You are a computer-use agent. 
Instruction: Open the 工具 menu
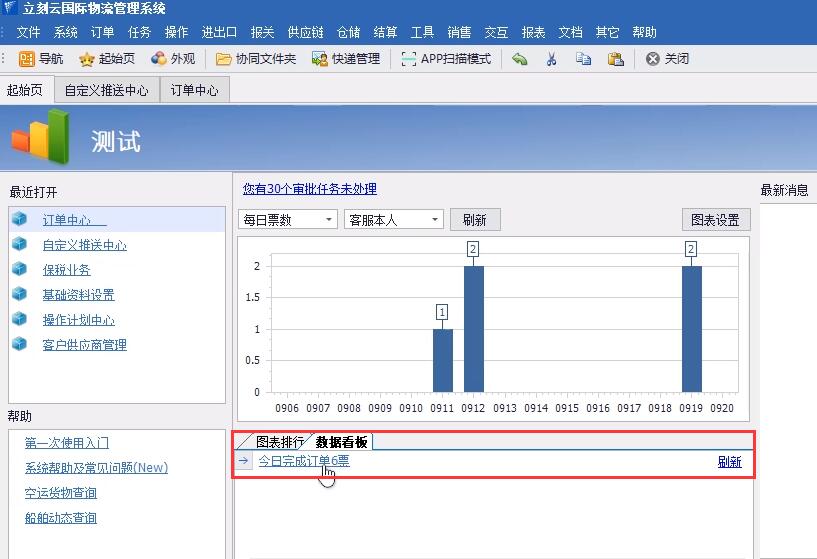pos(423,32)
